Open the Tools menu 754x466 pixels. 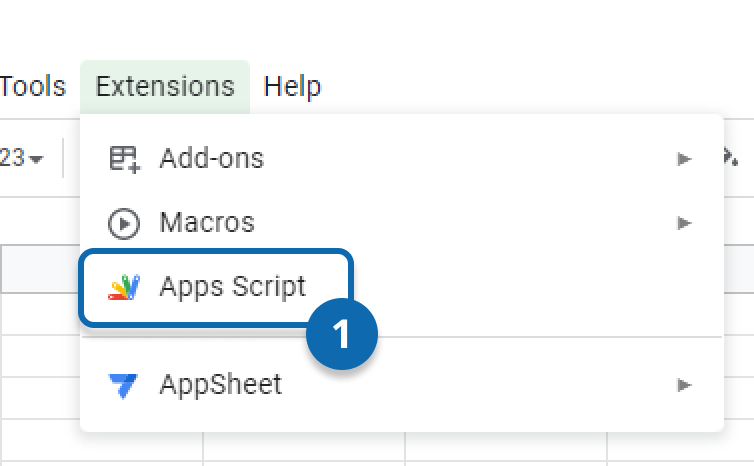32,87
